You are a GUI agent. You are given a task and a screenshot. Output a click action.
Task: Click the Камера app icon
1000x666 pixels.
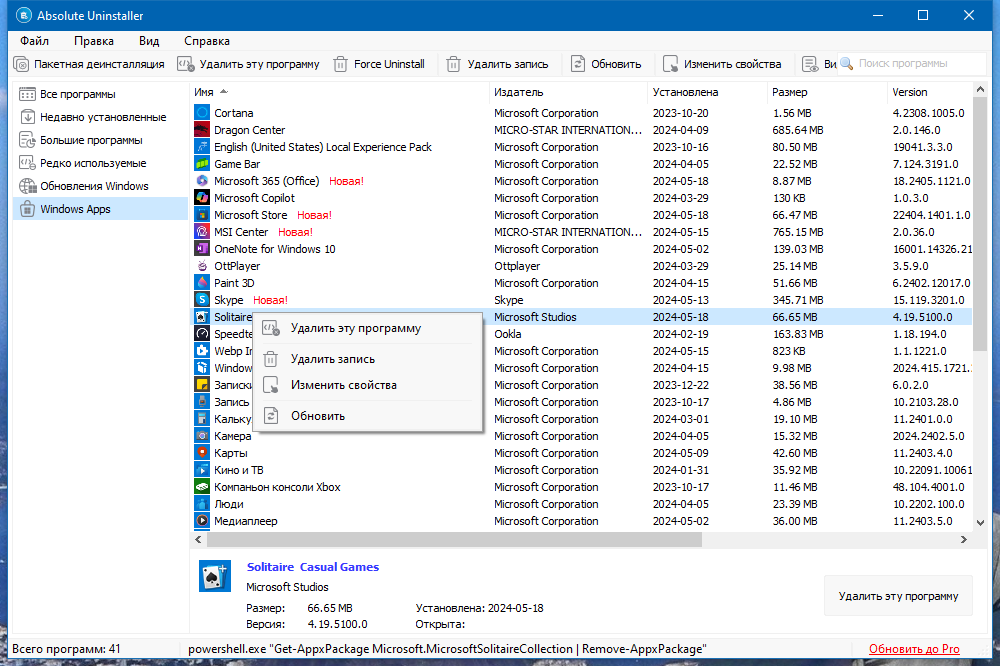(x=202, y=436)
